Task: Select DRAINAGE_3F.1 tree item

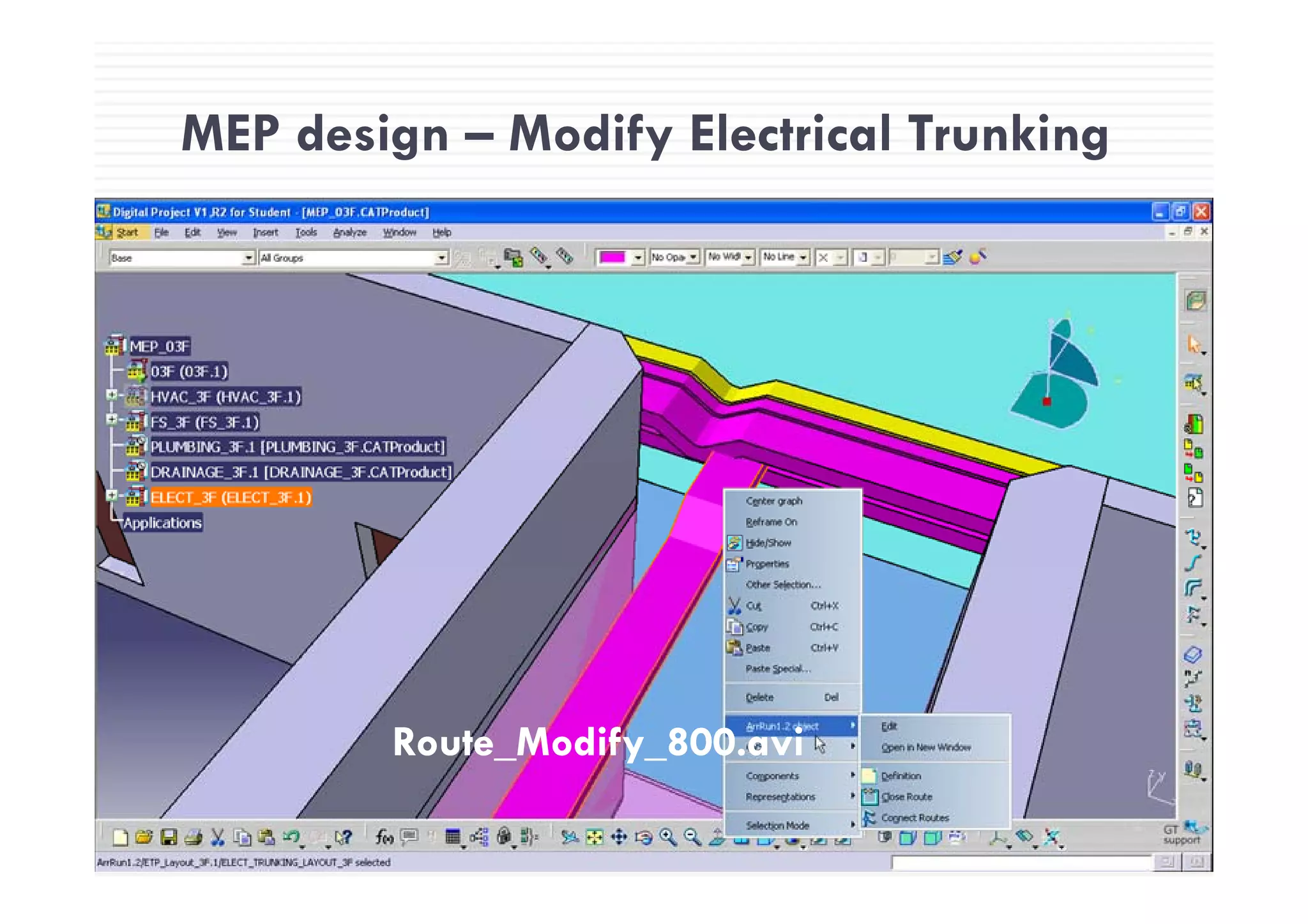Action: [x=301, y=472]
